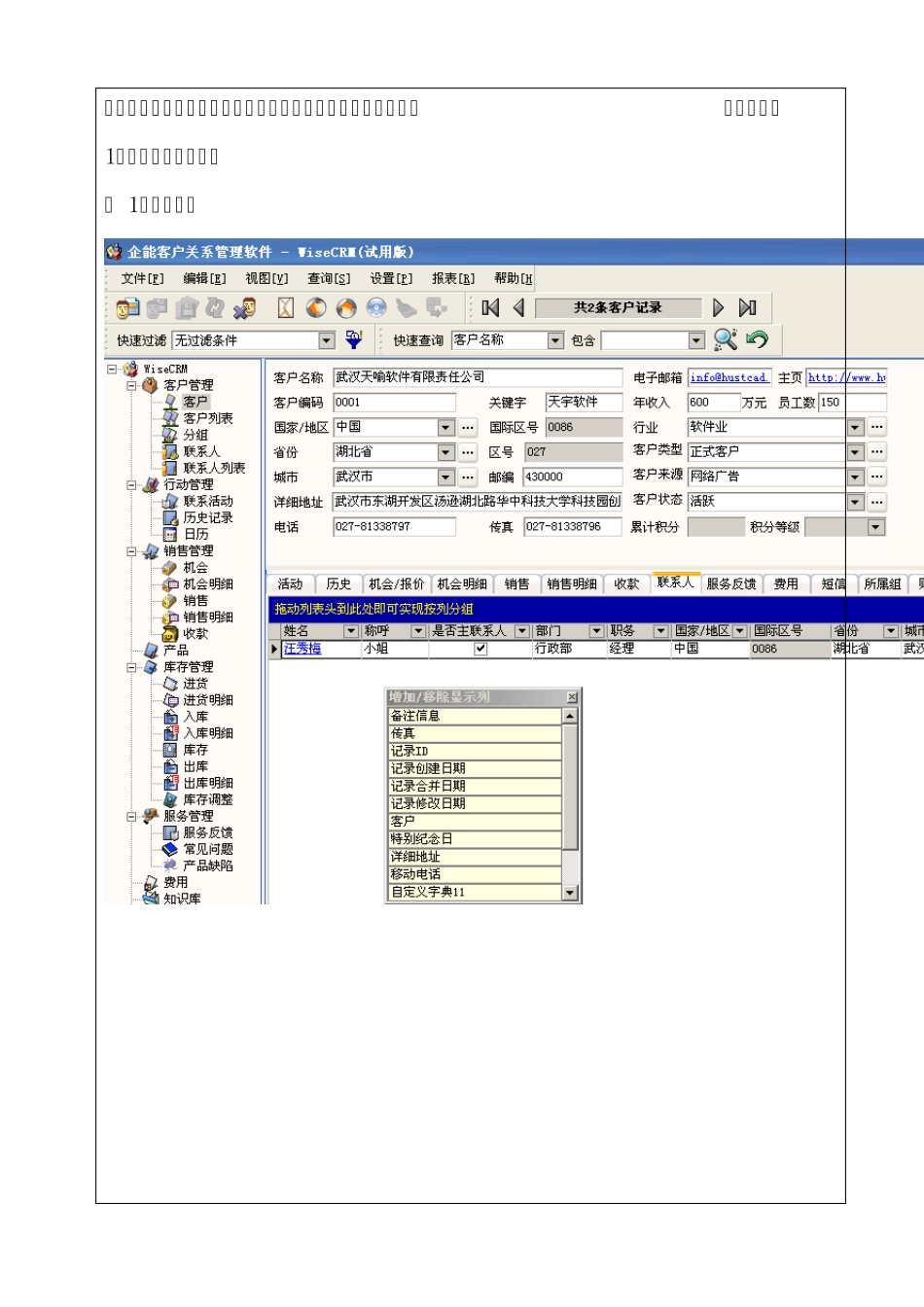
Task: Click the green undo arrow icon
Action: (x=758, y=339)
